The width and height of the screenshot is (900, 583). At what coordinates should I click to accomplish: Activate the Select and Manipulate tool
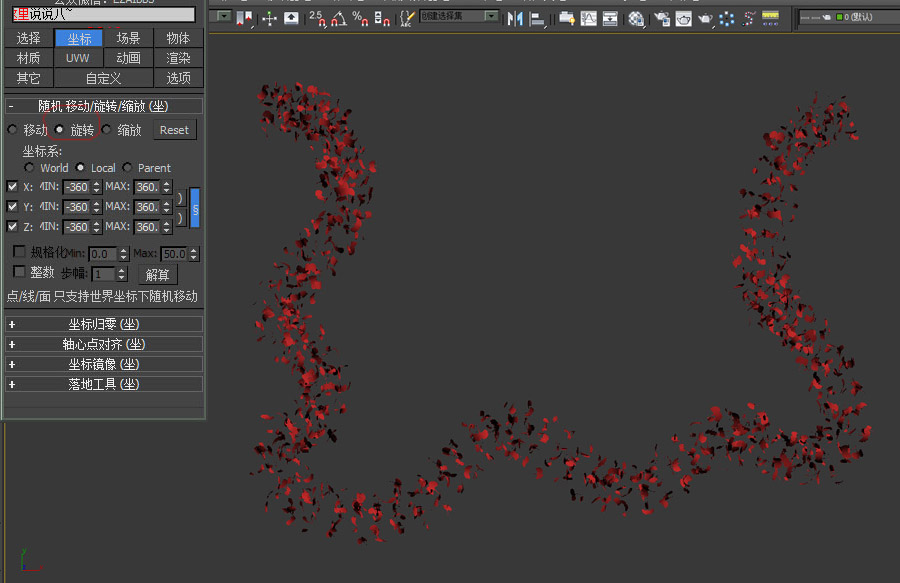pyautogui.click(x=269, y=18)
